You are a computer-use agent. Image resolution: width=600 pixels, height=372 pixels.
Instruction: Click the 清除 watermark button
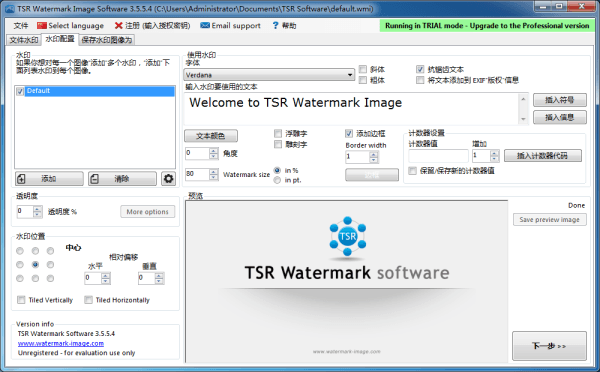pyautogui.click(x=122, y=179)
